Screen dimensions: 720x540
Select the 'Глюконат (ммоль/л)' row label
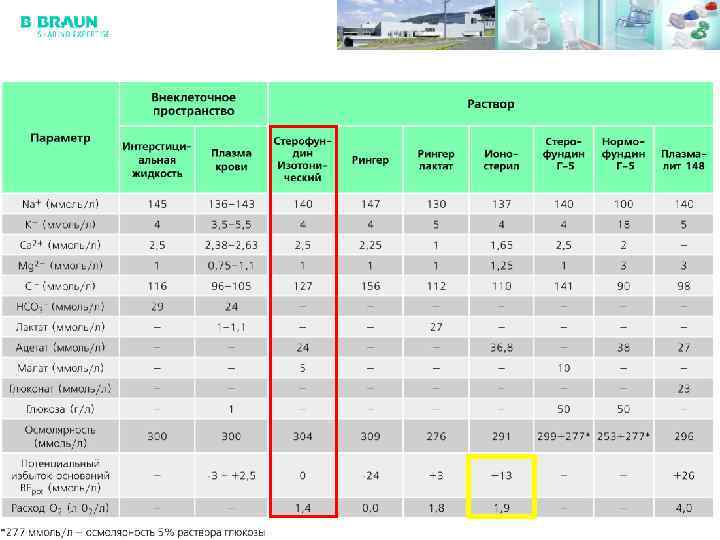click(x=60, y=388)
